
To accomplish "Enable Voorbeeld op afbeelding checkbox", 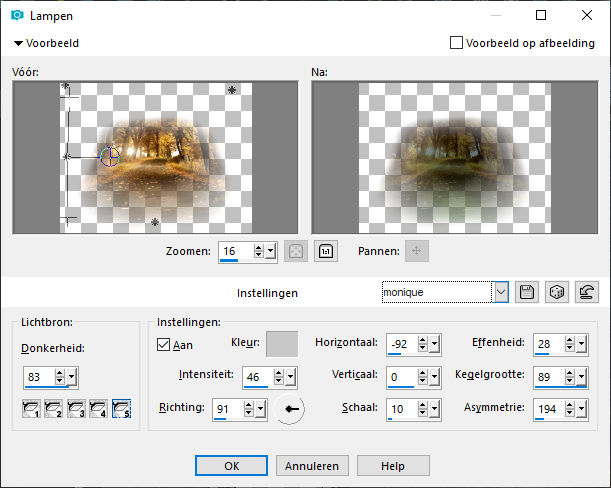I will point(456,42).
